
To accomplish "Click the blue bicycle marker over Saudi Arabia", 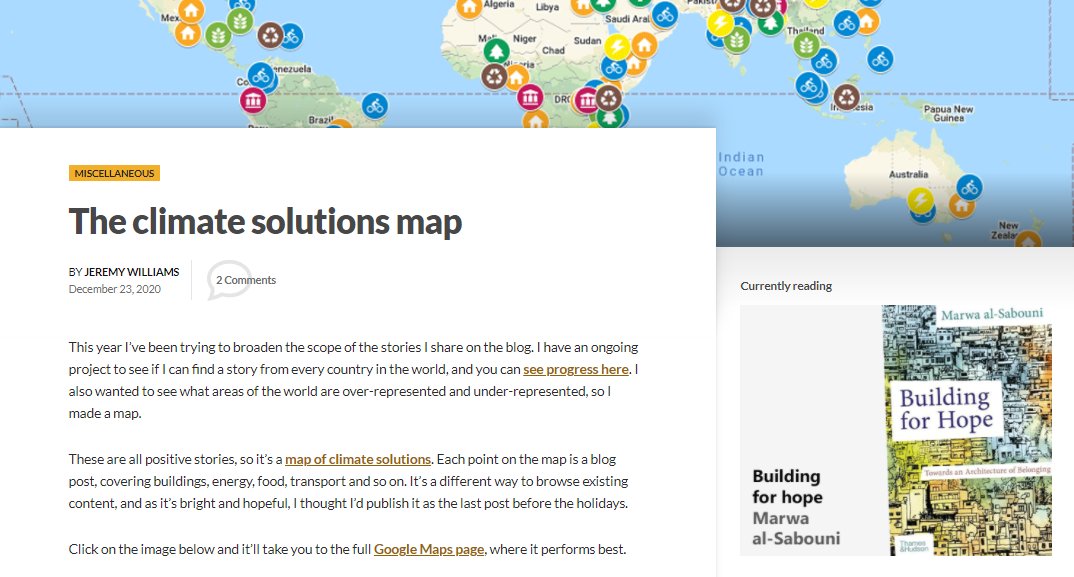I will click(x=664, y=14).
